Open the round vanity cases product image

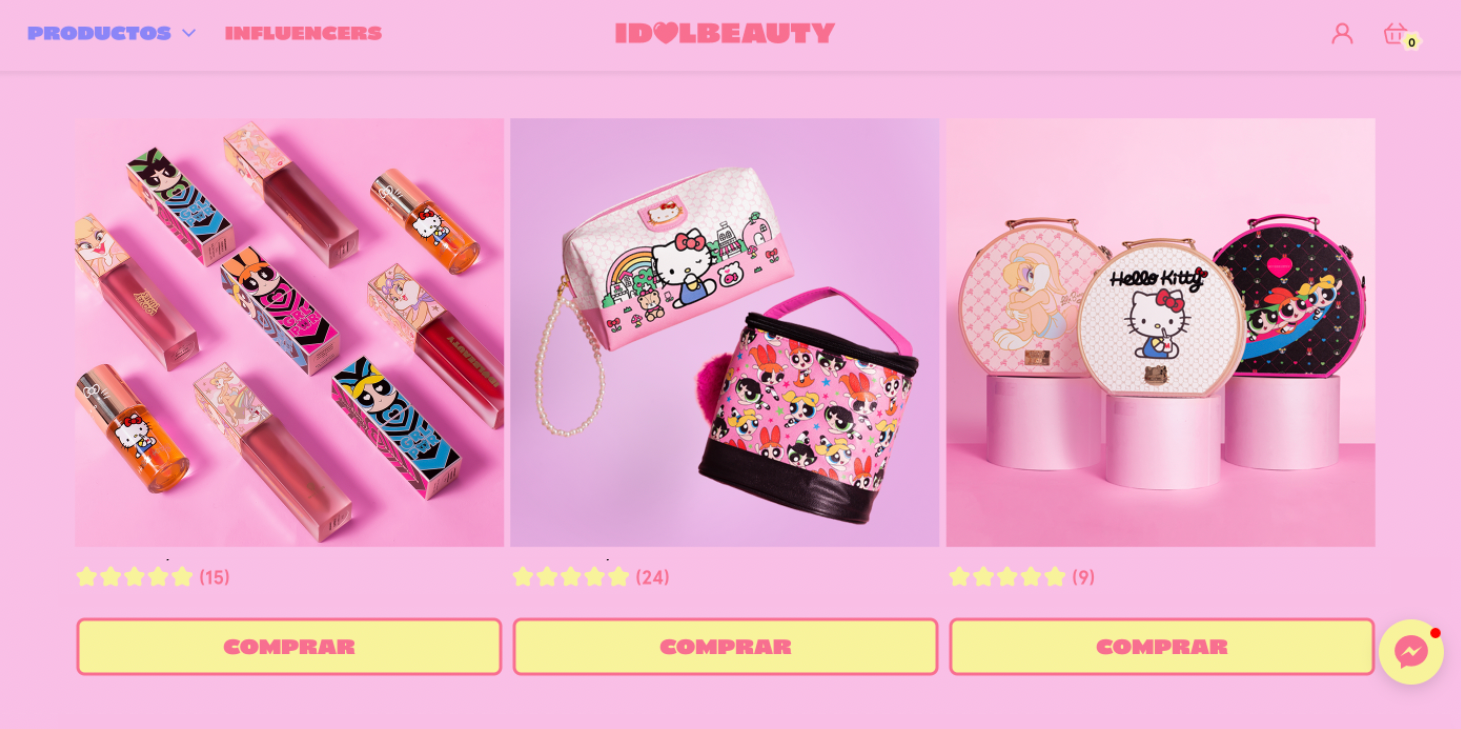pyautogui.click(x=1161, y=332)
